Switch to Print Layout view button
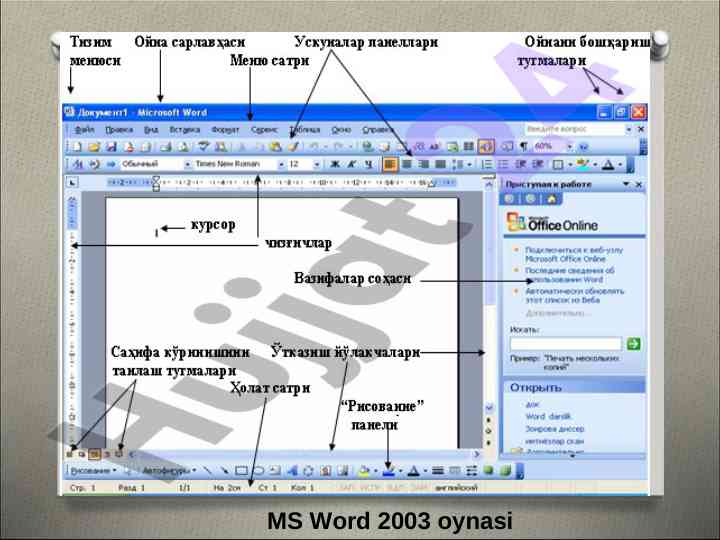Image resolution: width=720 pixels, height=540 pixels. (x=95, y=454)
